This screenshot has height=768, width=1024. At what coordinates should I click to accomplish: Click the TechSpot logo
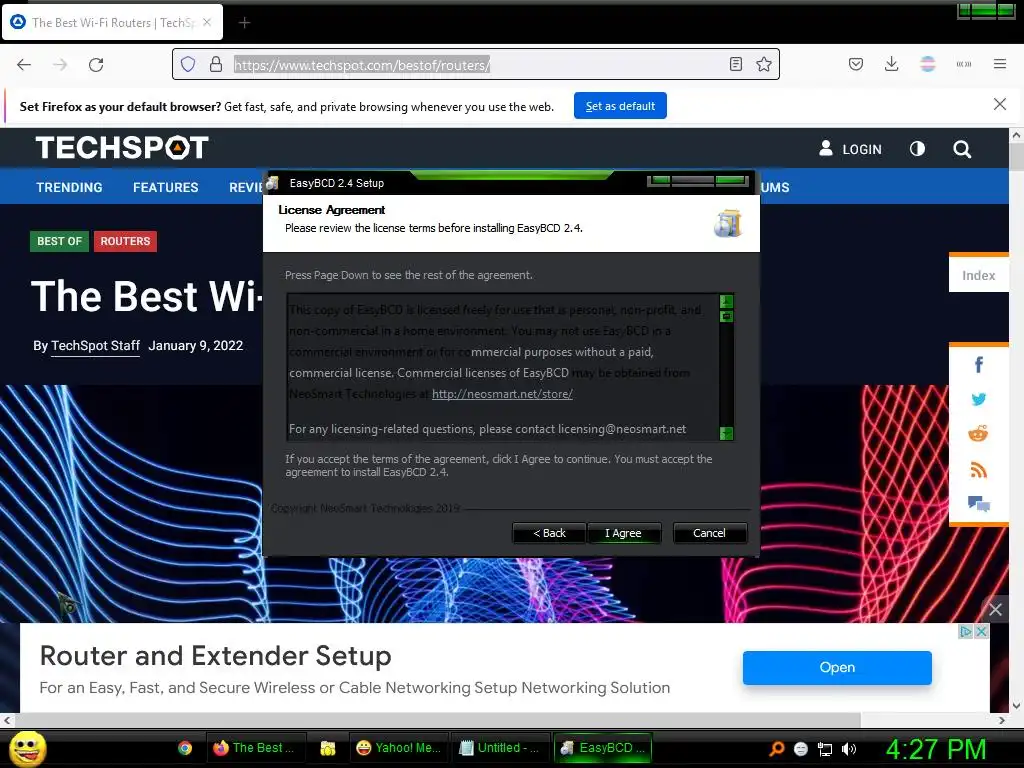tap(122, 148)
